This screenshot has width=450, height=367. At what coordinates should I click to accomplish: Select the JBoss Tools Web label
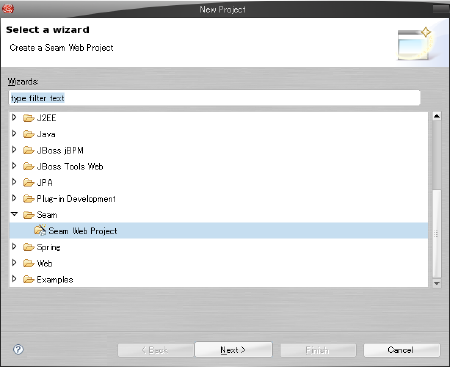pos(70,166)
